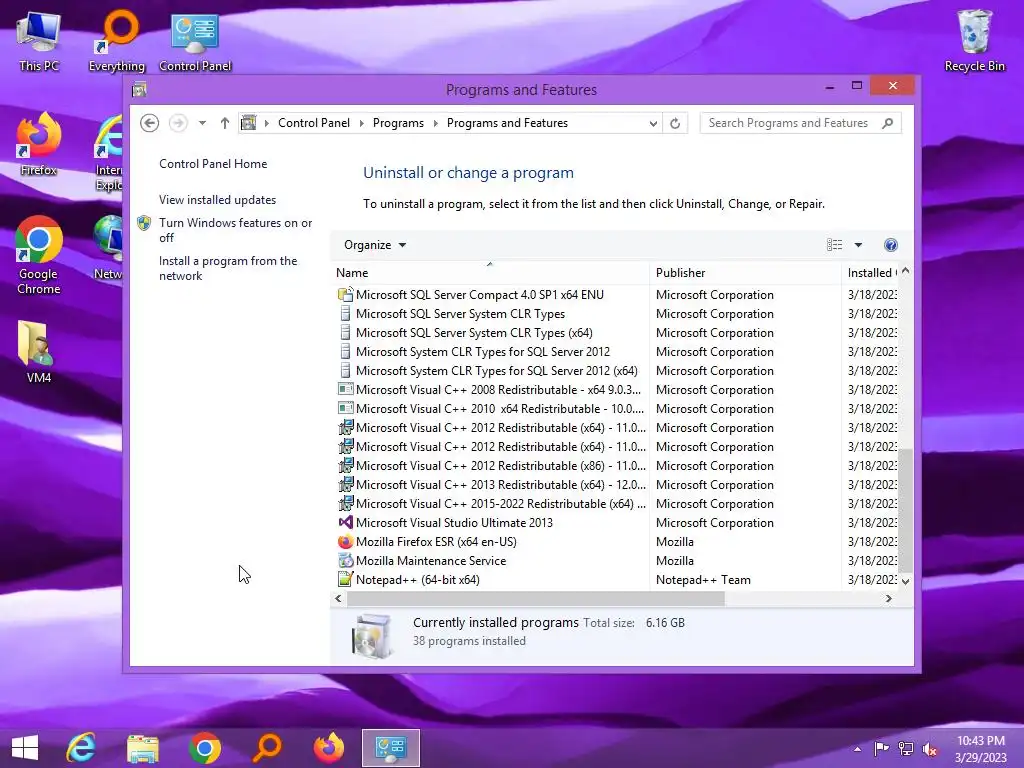Sort by Publisher column header
The height and width of the screenshot is (768, 1024).
(x=745, y=273)
